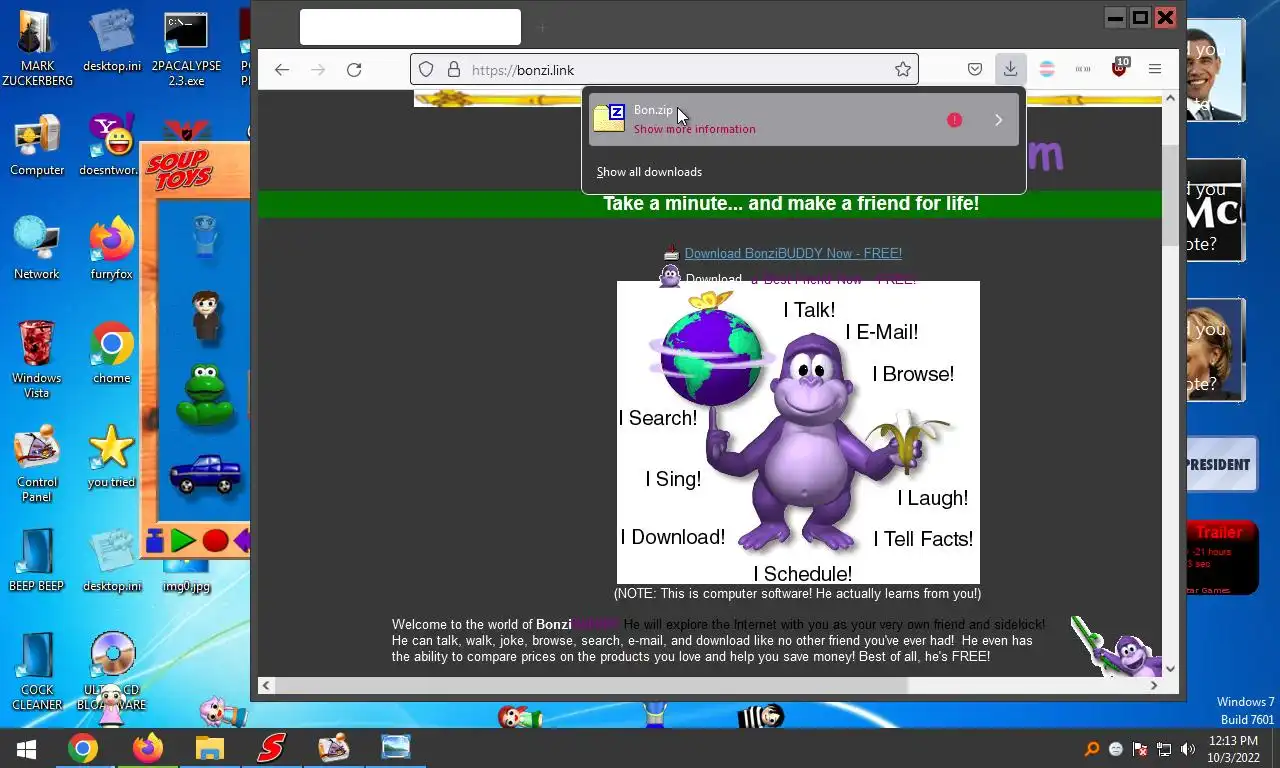Click the Action Center flag tray icon

(x=1140, y=749)
